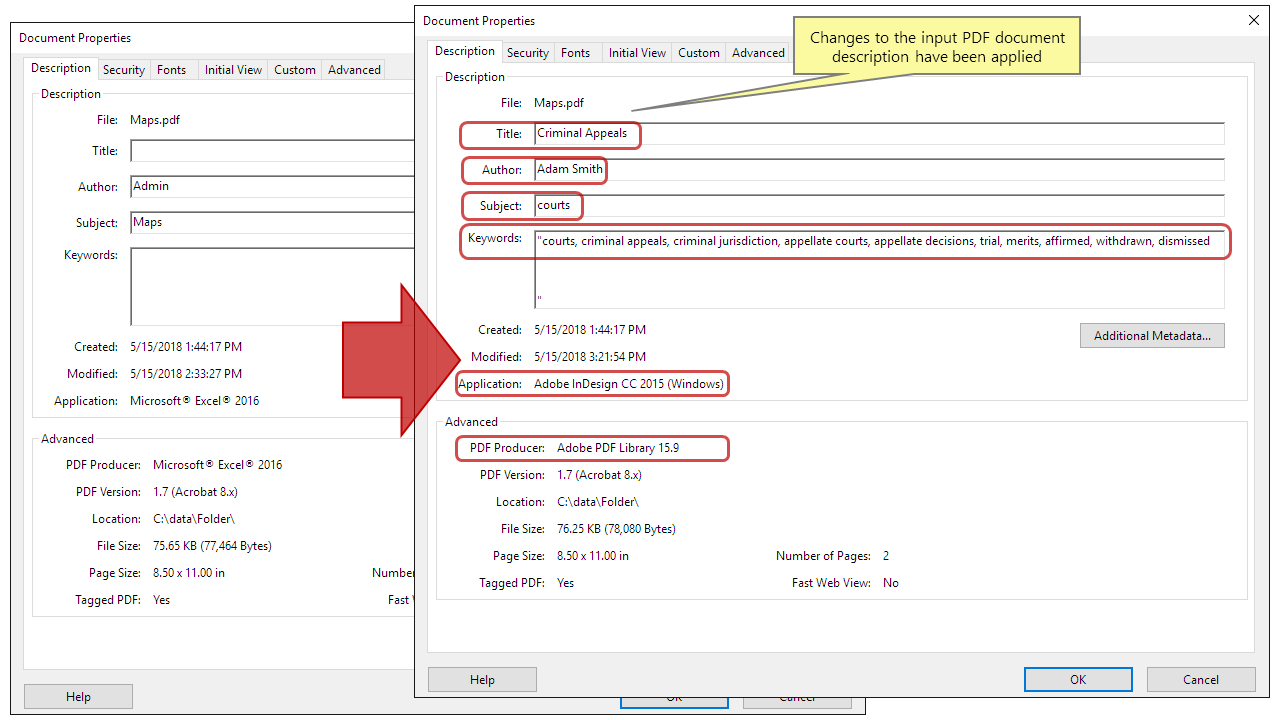Dismiss the dialog using Cancel
This screenshot has height=720, width=1280.
pos(1200,679)
